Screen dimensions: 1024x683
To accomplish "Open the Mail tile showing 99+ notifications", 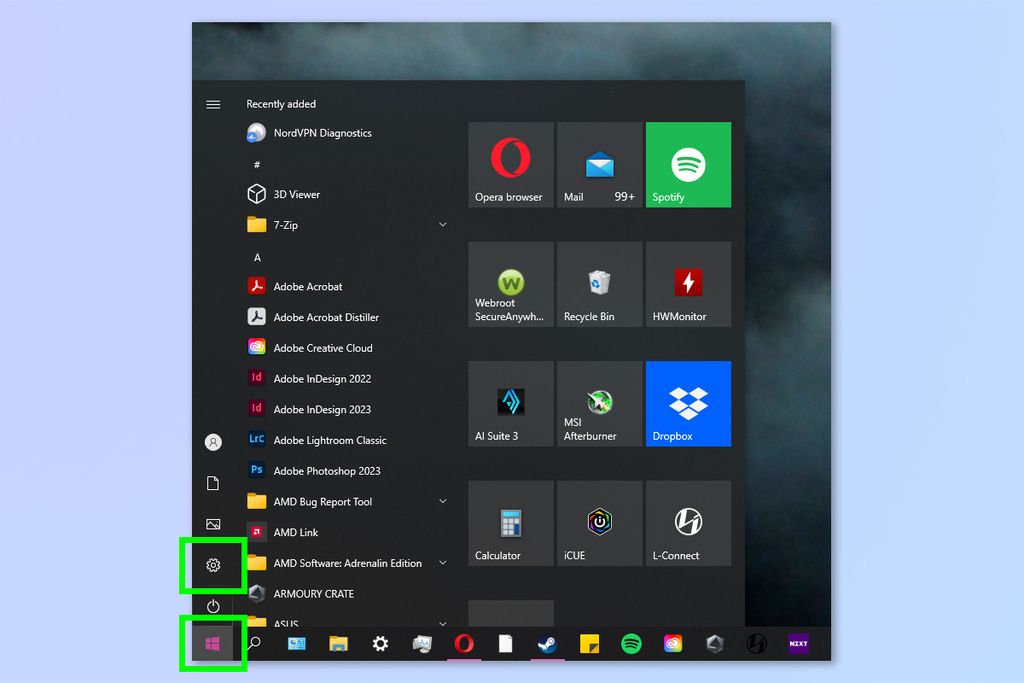I will pos(599,164).
